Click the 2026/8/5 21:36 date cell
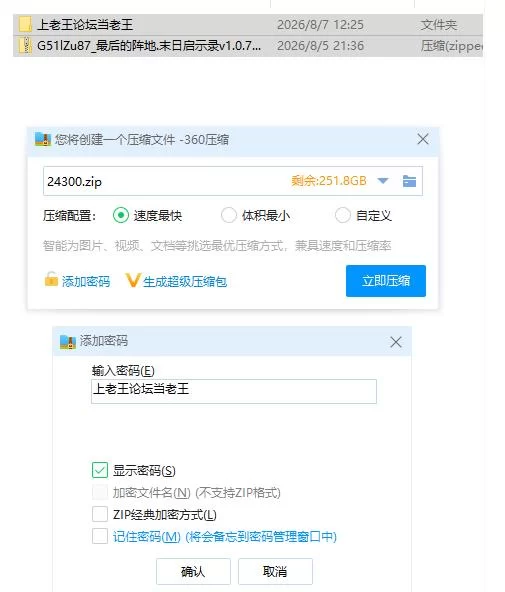 [320, 46]
